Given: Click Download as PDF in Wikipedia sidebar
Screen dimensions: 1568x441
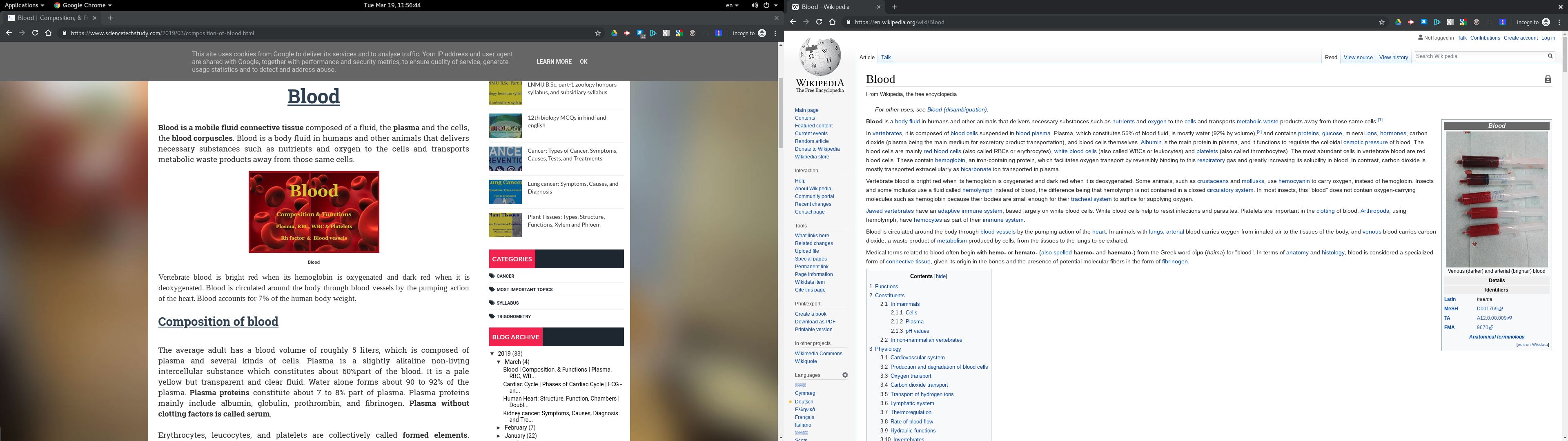Looking at the screenshot, I should point(815,322).
